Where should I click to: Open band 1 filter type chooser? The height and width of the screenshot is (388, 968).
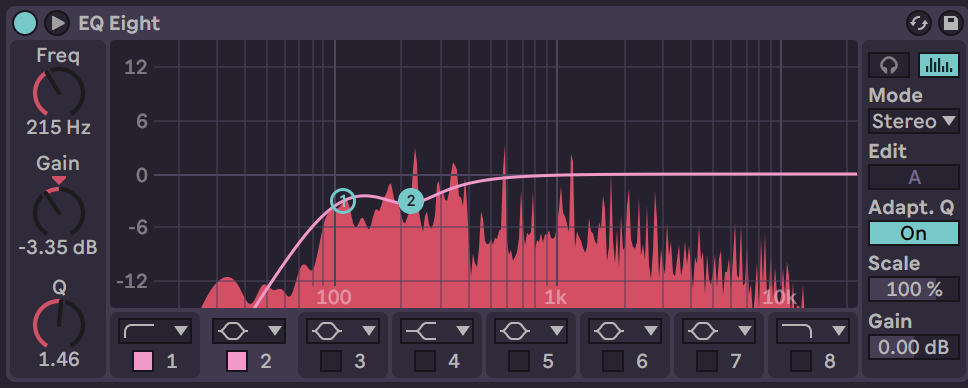(155, 331)
